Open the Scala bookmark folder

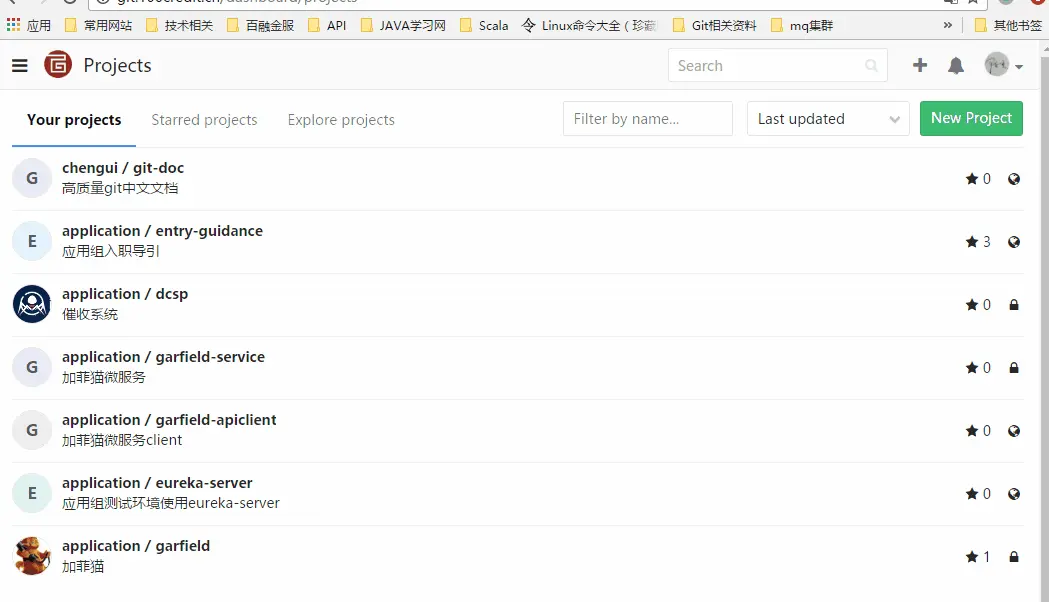pyautogui.click(x=484, y=25)
